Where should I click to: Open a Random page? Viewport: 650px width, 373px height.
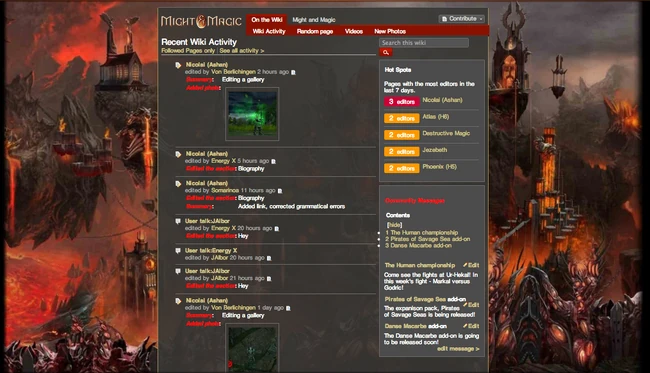click(x=315, y=31)
